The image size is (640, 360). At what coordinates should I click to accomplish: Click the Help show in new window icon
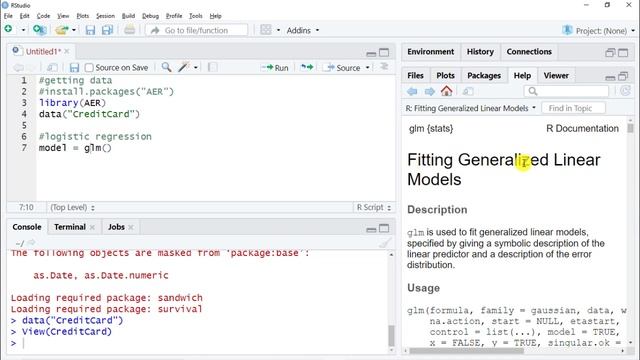click(x=468, y=91)
